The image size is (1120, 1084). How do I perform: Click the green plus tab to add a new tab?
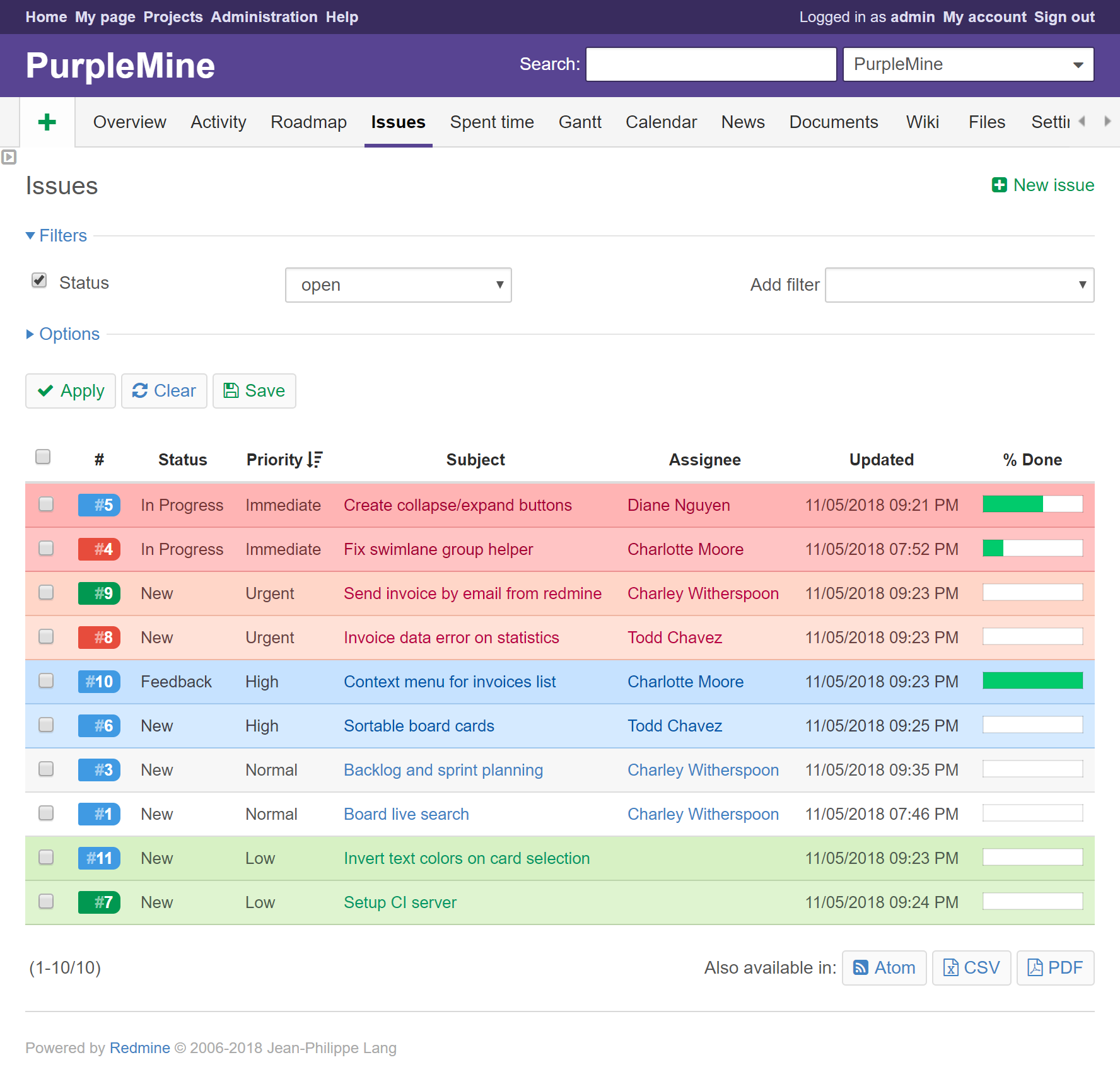tap(47, 122)
